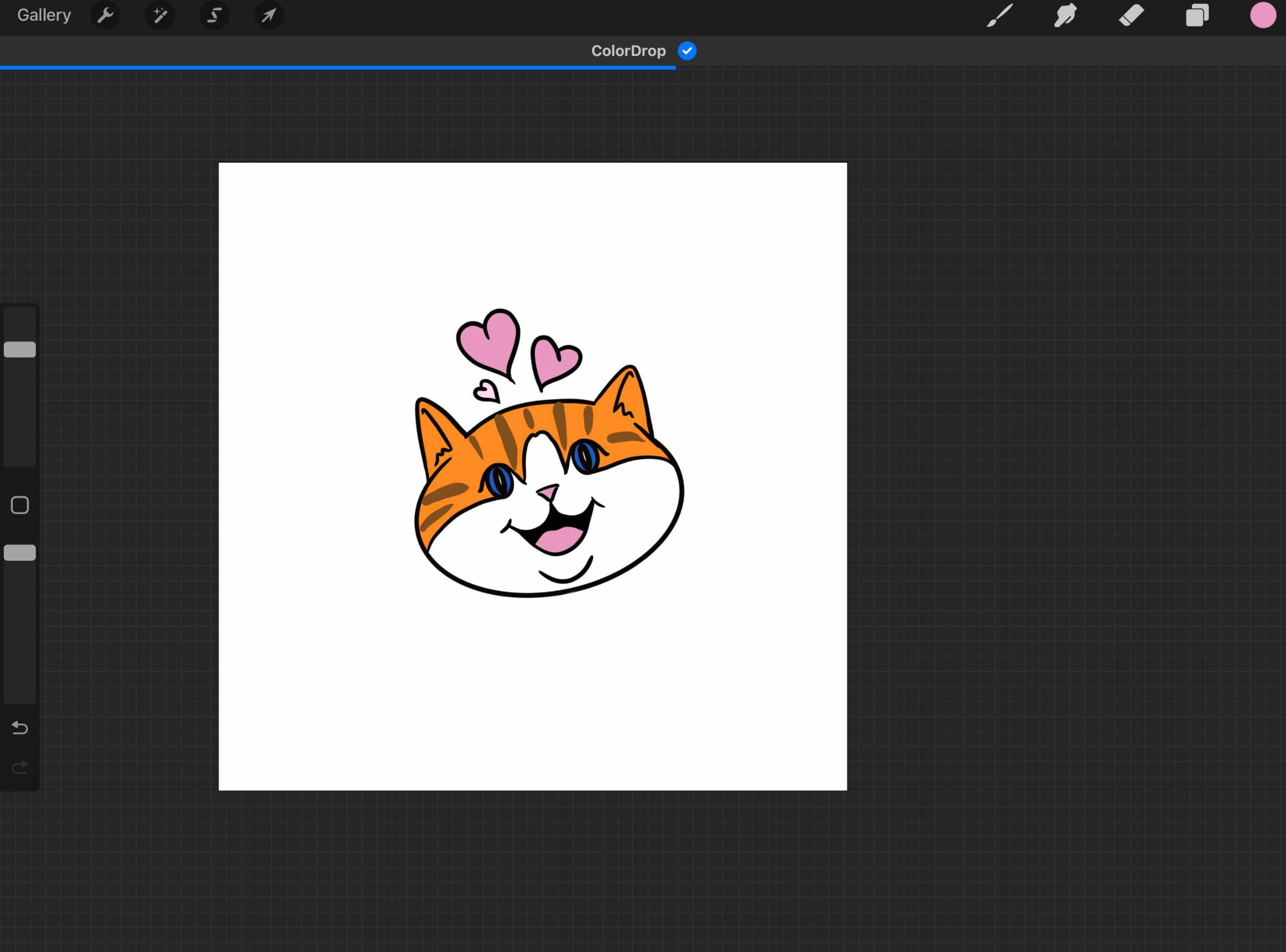Activate the Transform arrow tool
Viewport: 1286px width, 952px height.
coord(268,16)
